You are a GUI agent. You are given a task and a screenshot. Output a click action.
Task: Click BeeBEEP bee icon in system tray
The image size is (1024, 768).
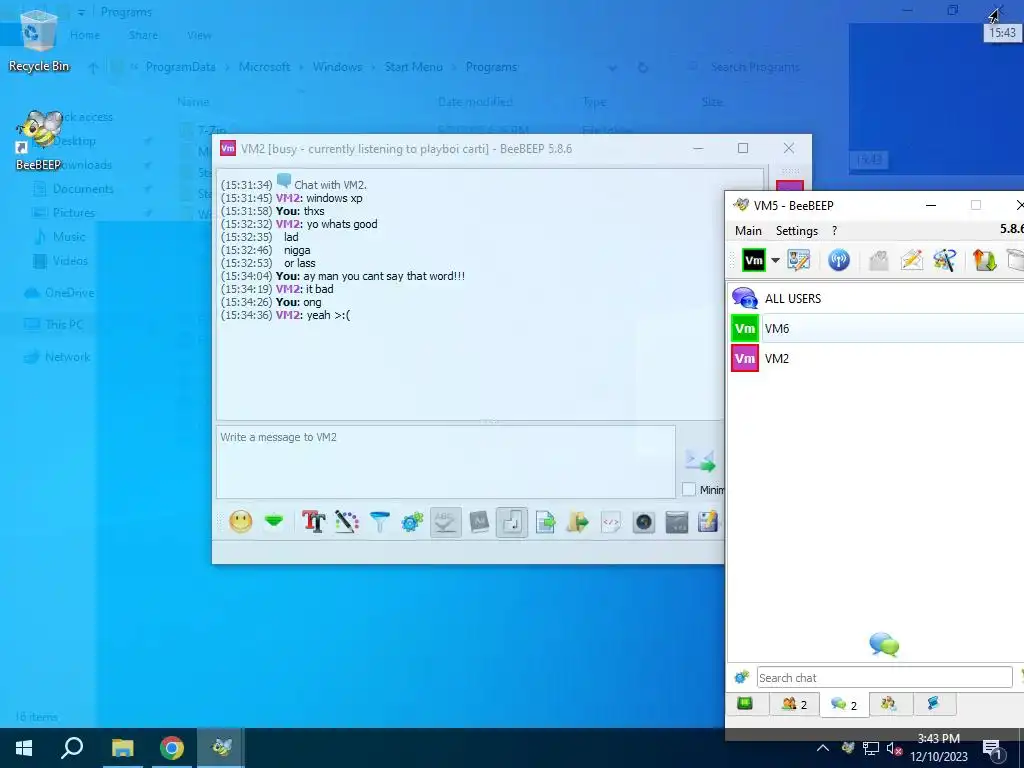848,748
